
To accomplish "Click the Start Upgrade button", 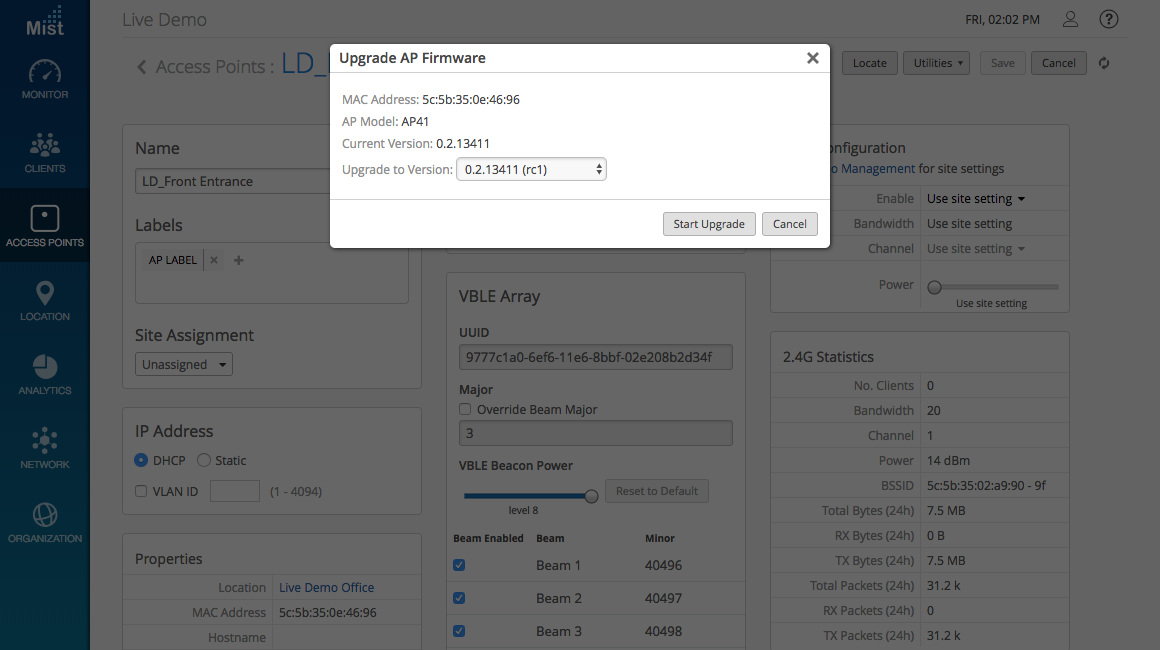I will click(x=708, y=224).
